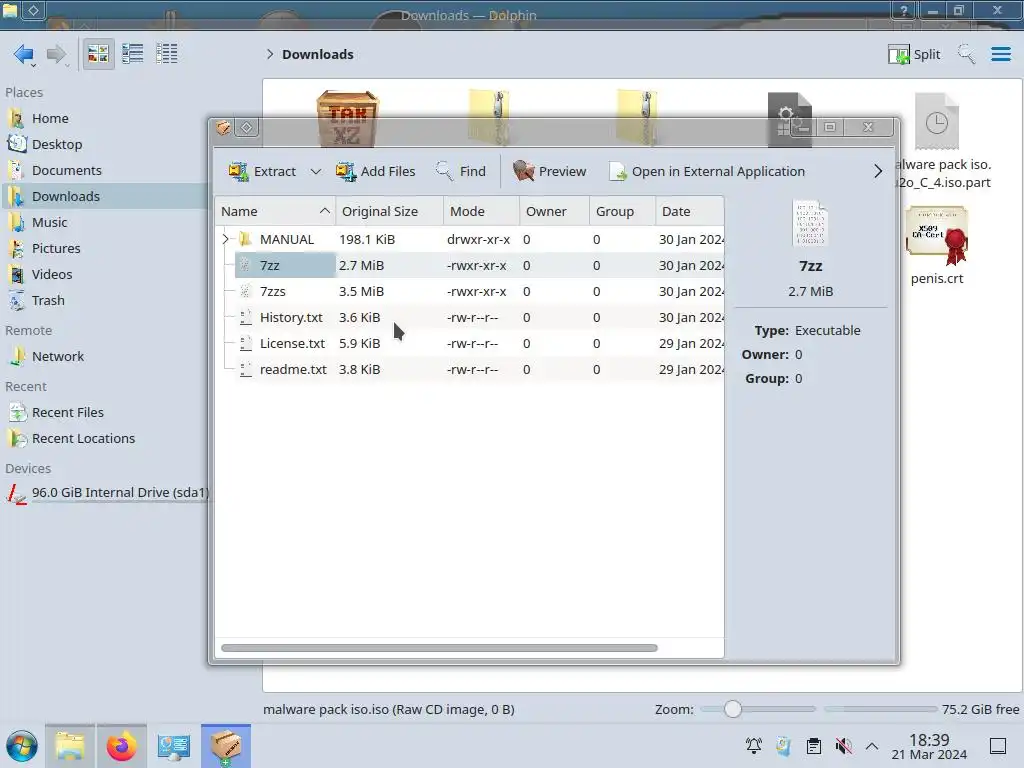Screen dimensions: 1024x768
Task: Click the muted volume tray icon
Action: tap(843, 746)
